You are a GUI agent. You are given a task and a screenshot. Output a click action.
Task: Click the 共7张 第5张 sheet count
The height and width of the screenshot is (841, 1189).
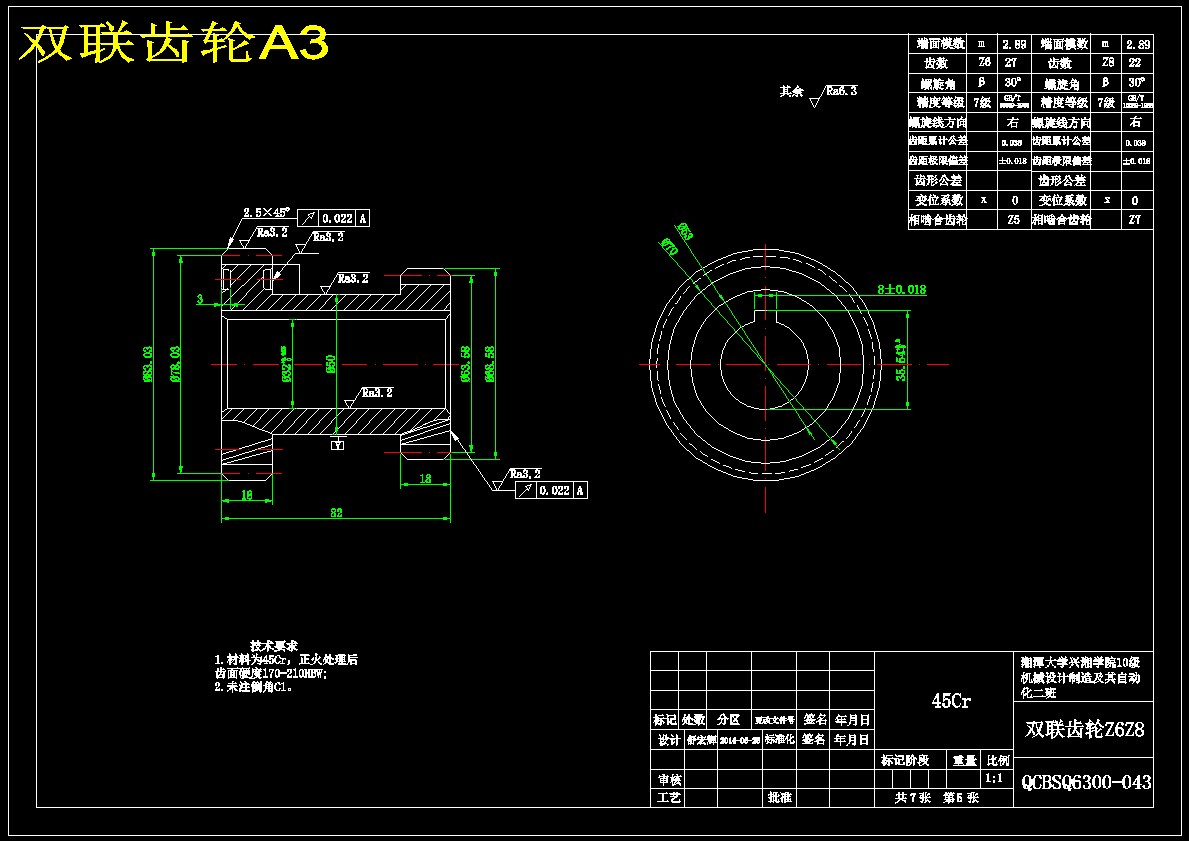click(x=936, y=798)
